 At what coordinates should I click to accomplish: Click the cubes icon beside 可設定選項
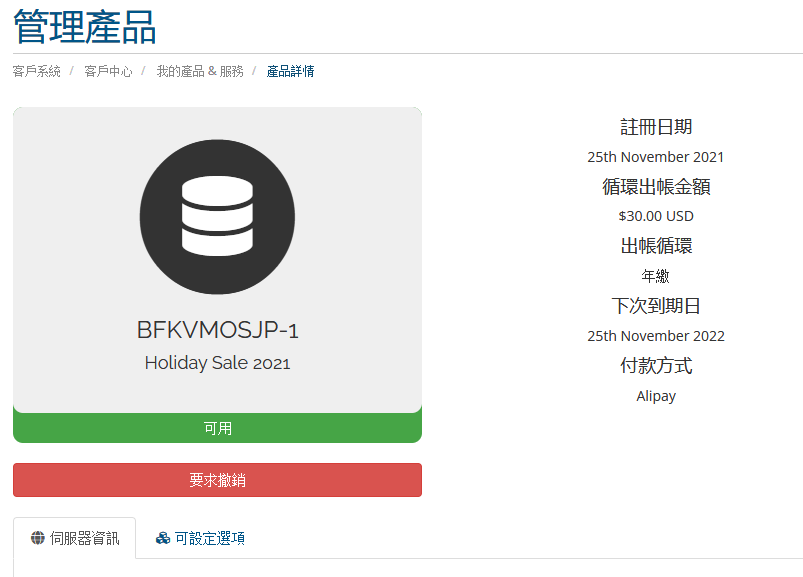pos(163,538)
